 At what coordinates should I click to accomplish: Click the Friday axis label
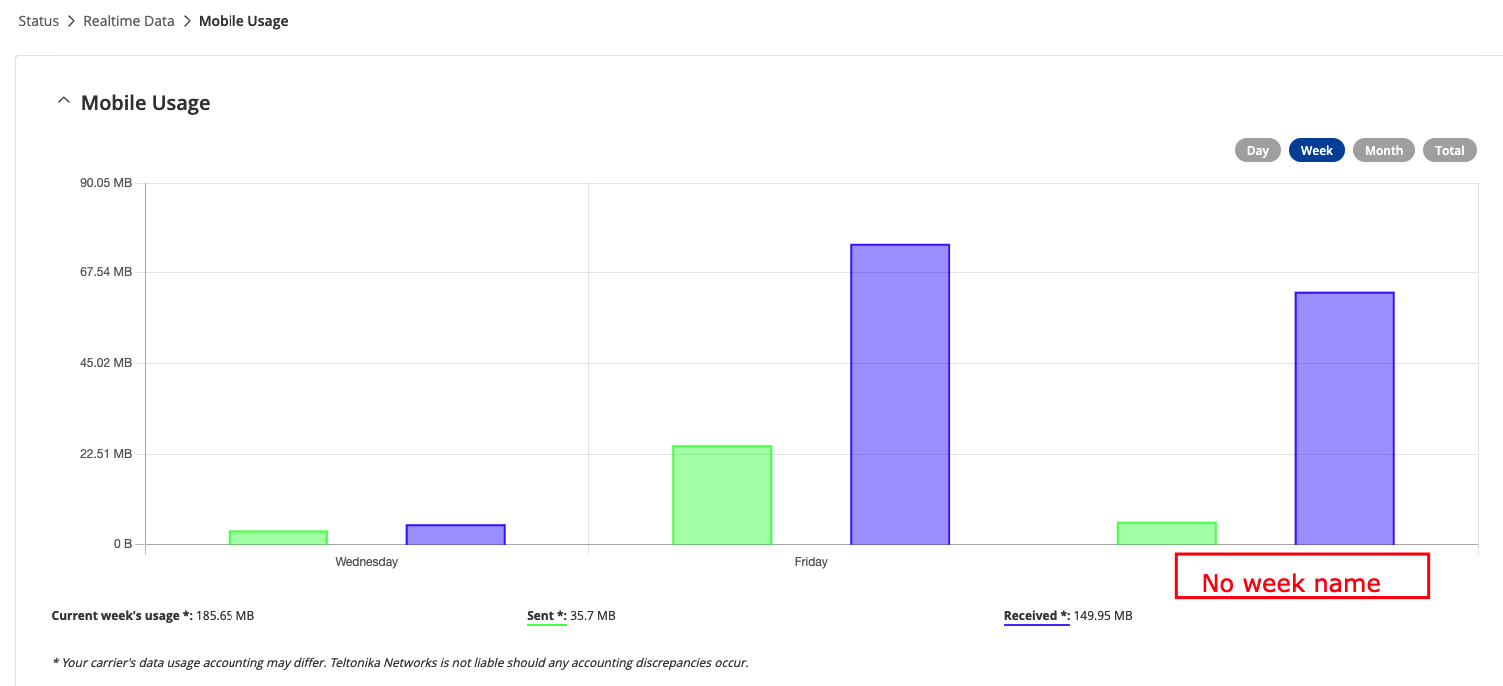click(811, 562)
